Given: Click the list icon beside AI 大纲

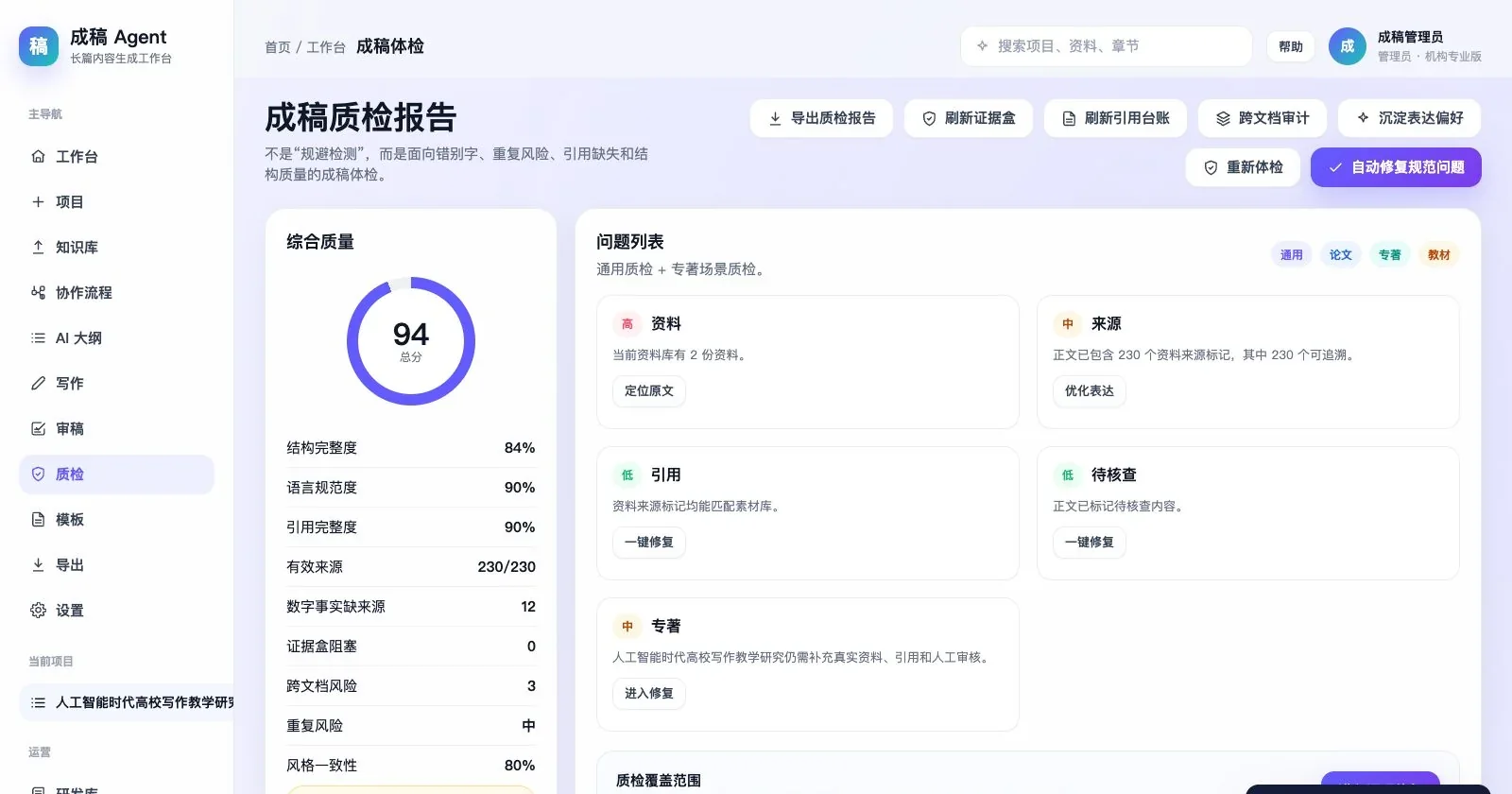Looking at the screenshot, I should click(x=38, y=337).
